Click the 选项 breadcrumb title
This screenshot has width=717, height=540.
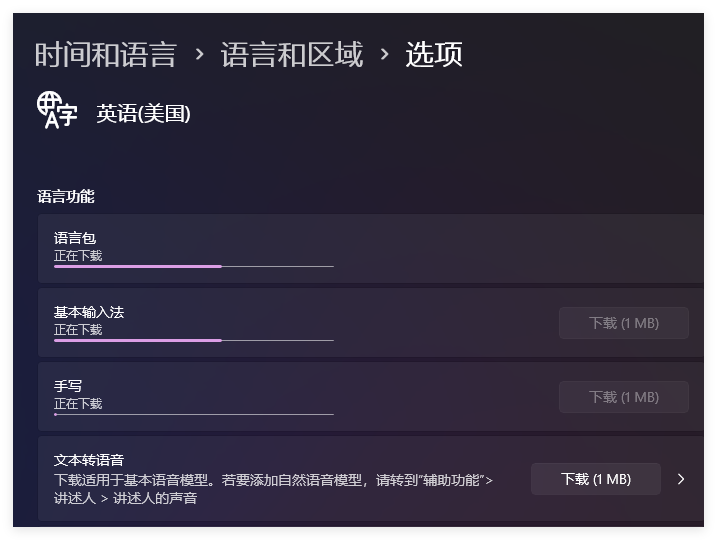[x=433, y=54]
